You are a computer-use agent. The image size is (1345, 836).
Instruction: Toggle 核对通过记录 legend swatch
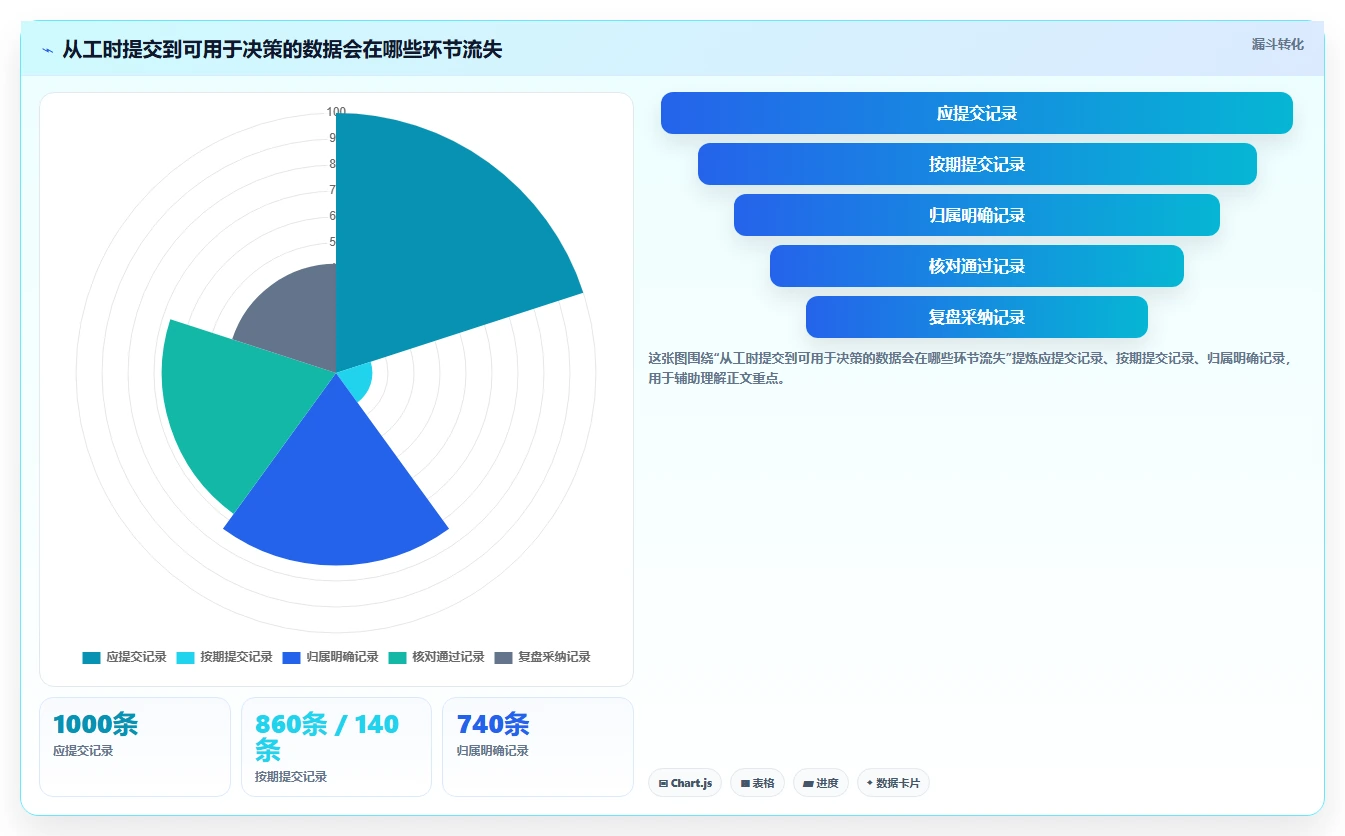398,657
